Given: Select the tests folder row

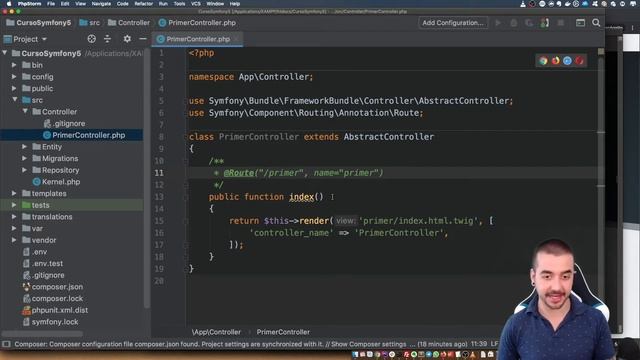Looking at the screenshot, I should coord(71,205).
